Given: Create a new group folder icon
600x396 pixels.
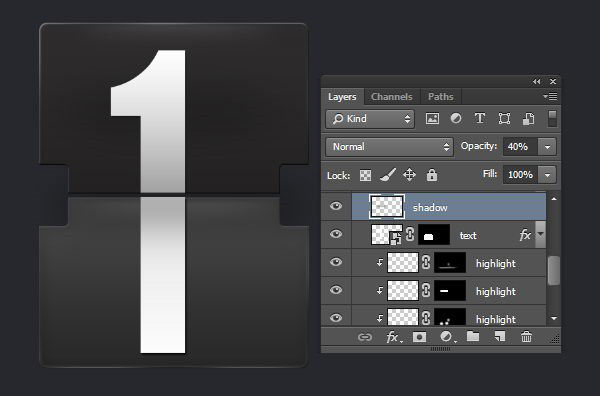Looking at the screenshot, I should [x=473, y=337].
